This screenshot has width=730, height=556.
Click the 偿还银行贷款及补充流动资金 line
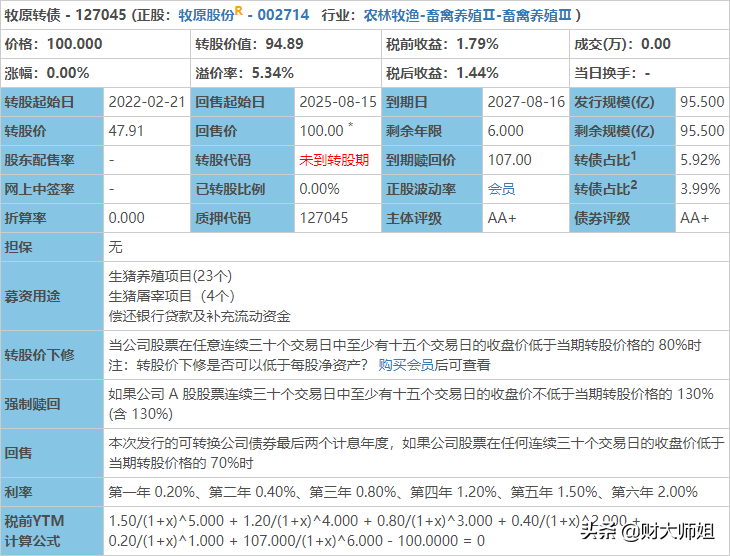tap(199, 316)
